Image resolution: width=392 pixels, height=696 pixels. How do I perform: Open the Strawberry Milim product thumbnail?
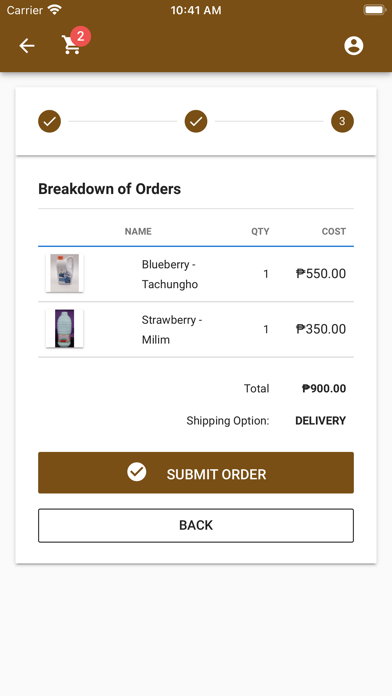click(x=64, y=328)
